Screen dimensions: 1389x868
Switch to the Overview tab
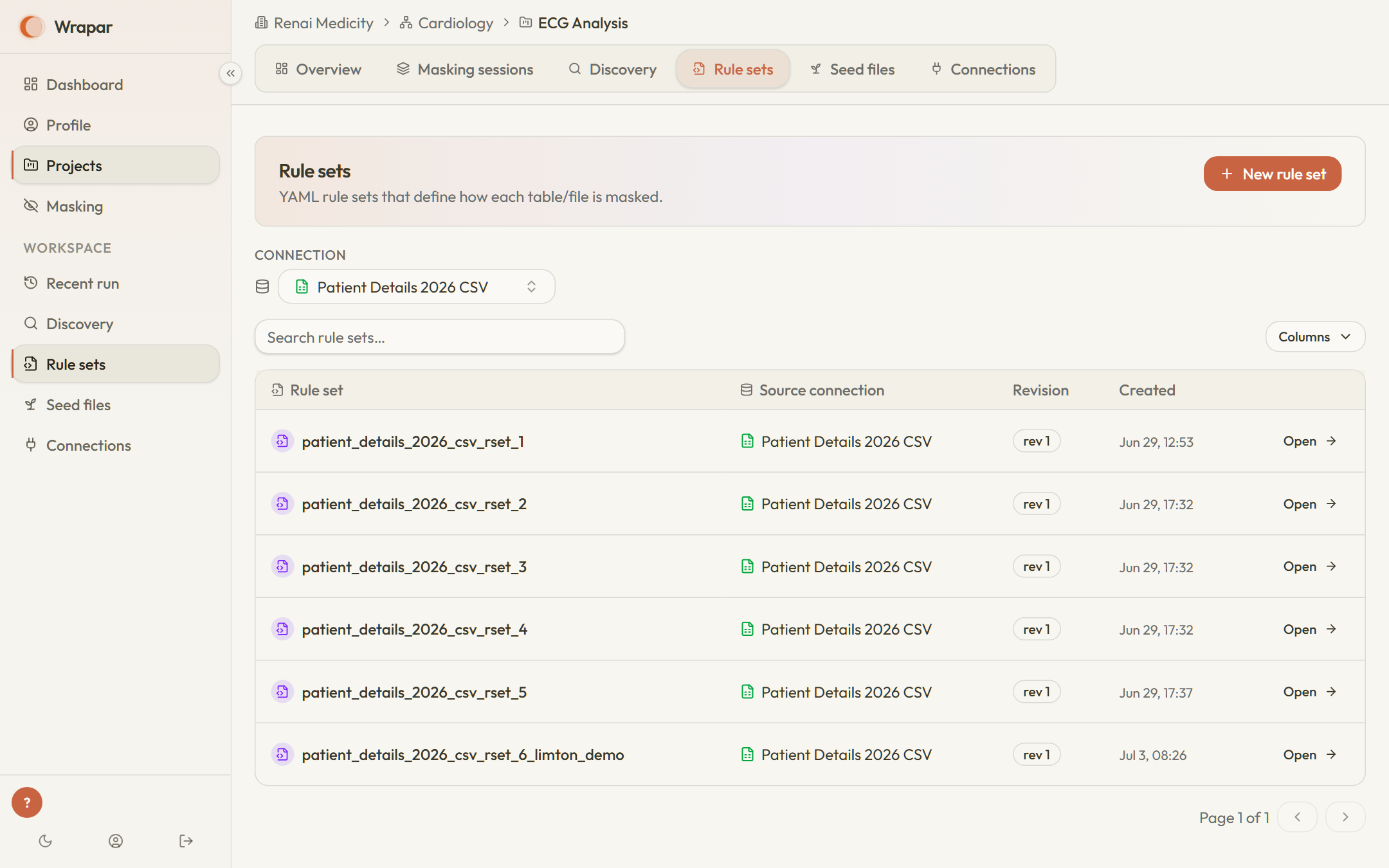point(318,69)
